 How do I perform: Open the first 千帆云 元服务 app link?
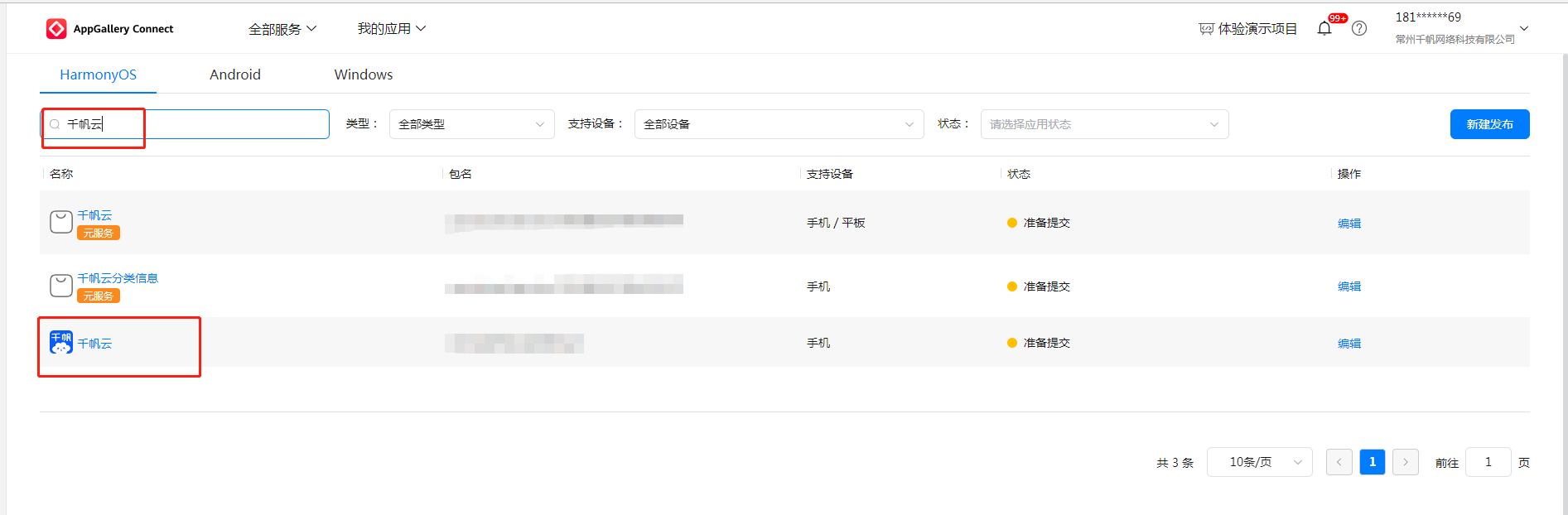(94, 215)
